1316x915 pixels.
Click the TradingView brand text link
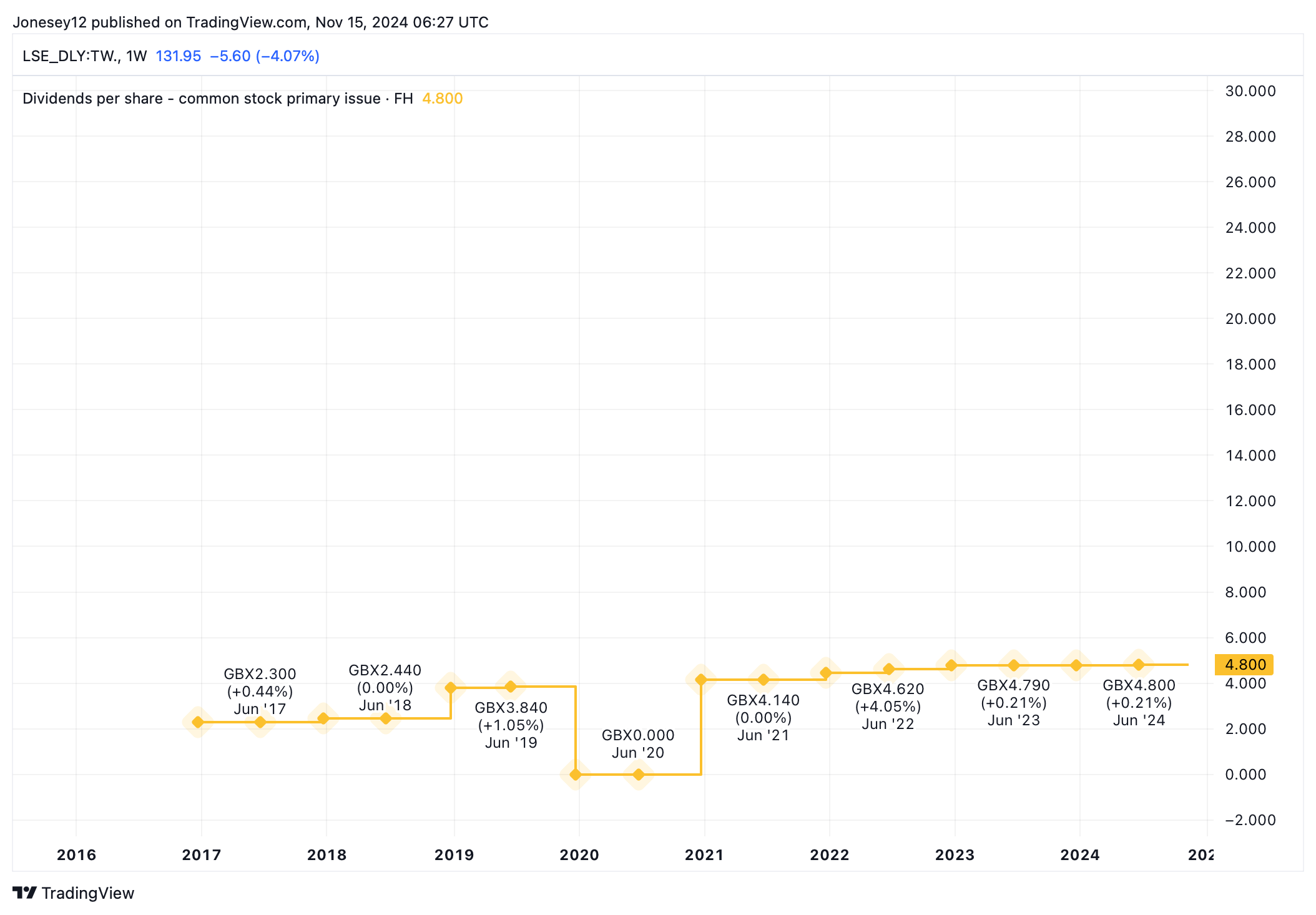pyautogui.click(x=88, y=893)
